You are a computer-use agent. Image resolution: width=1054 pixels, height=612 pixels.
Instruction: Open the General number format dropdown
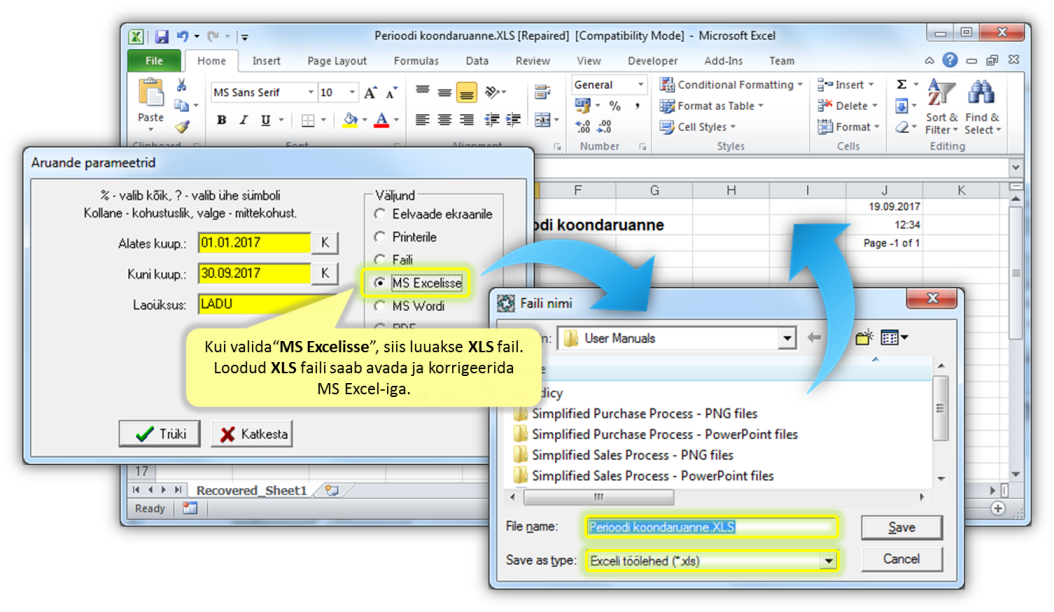click(640, 85)
